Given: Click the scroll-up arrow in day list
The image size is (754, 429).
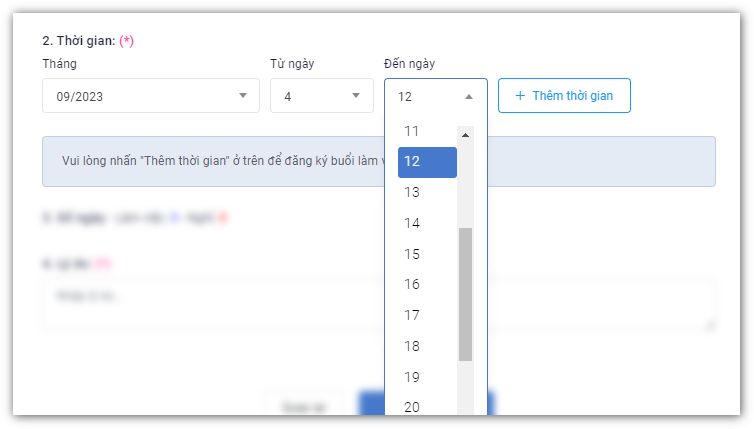Looking at the screenshot, I should click(465, 135).
